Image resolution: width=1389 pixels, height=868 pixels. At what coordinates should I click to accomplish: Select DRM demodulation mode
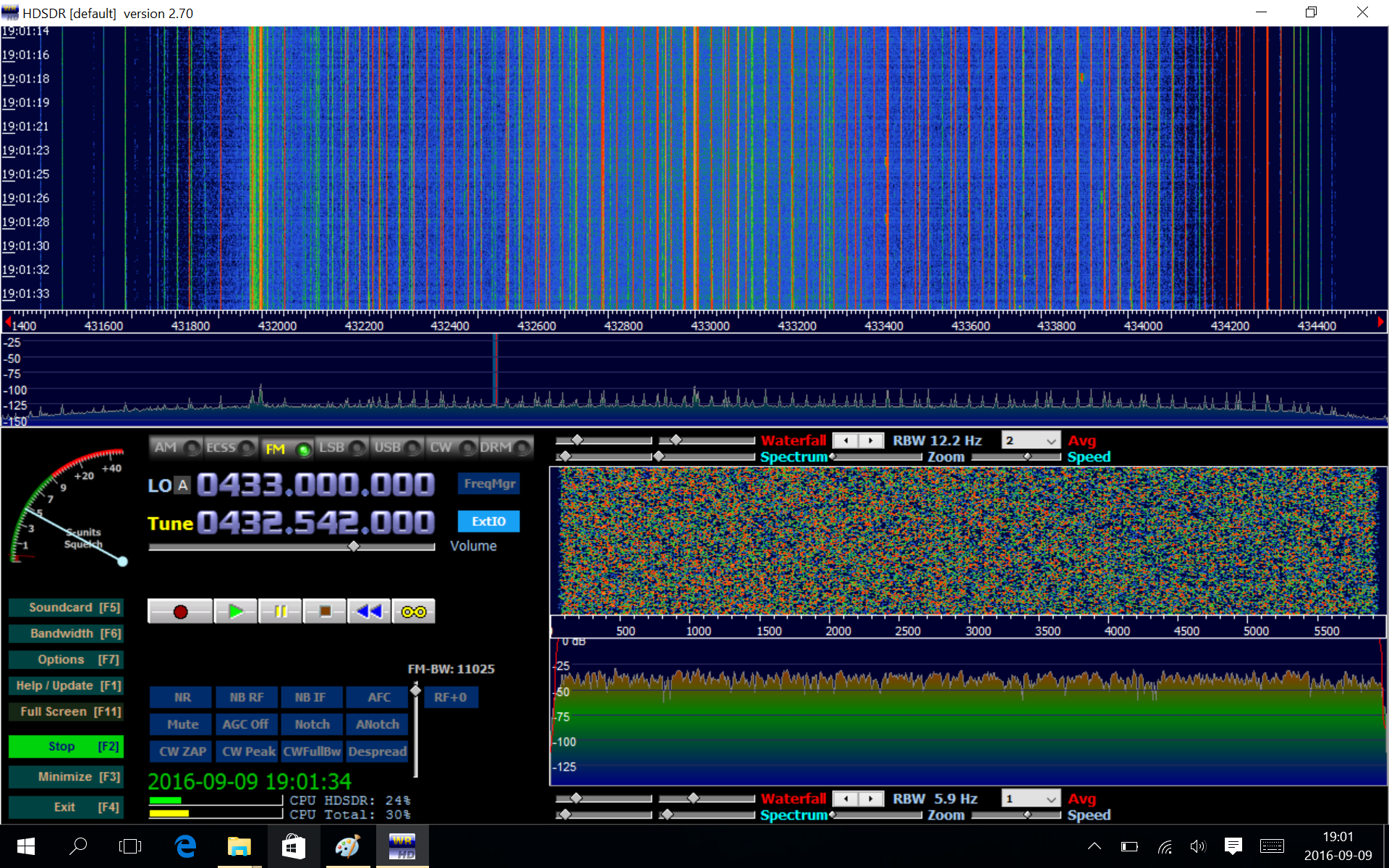tap(506, 448)
